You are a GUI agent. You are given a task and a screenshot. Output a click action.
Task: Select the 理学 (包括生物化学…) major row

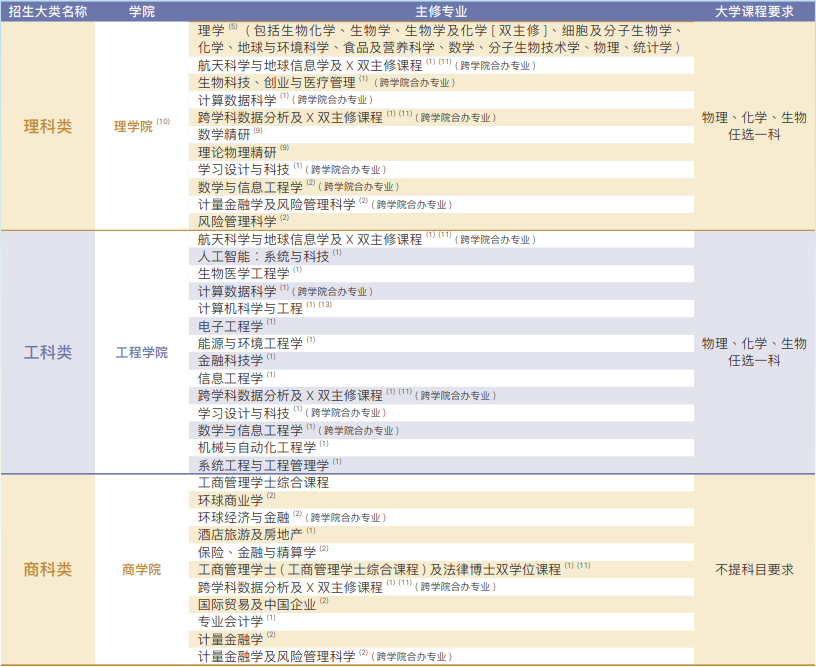click(441, 39)
